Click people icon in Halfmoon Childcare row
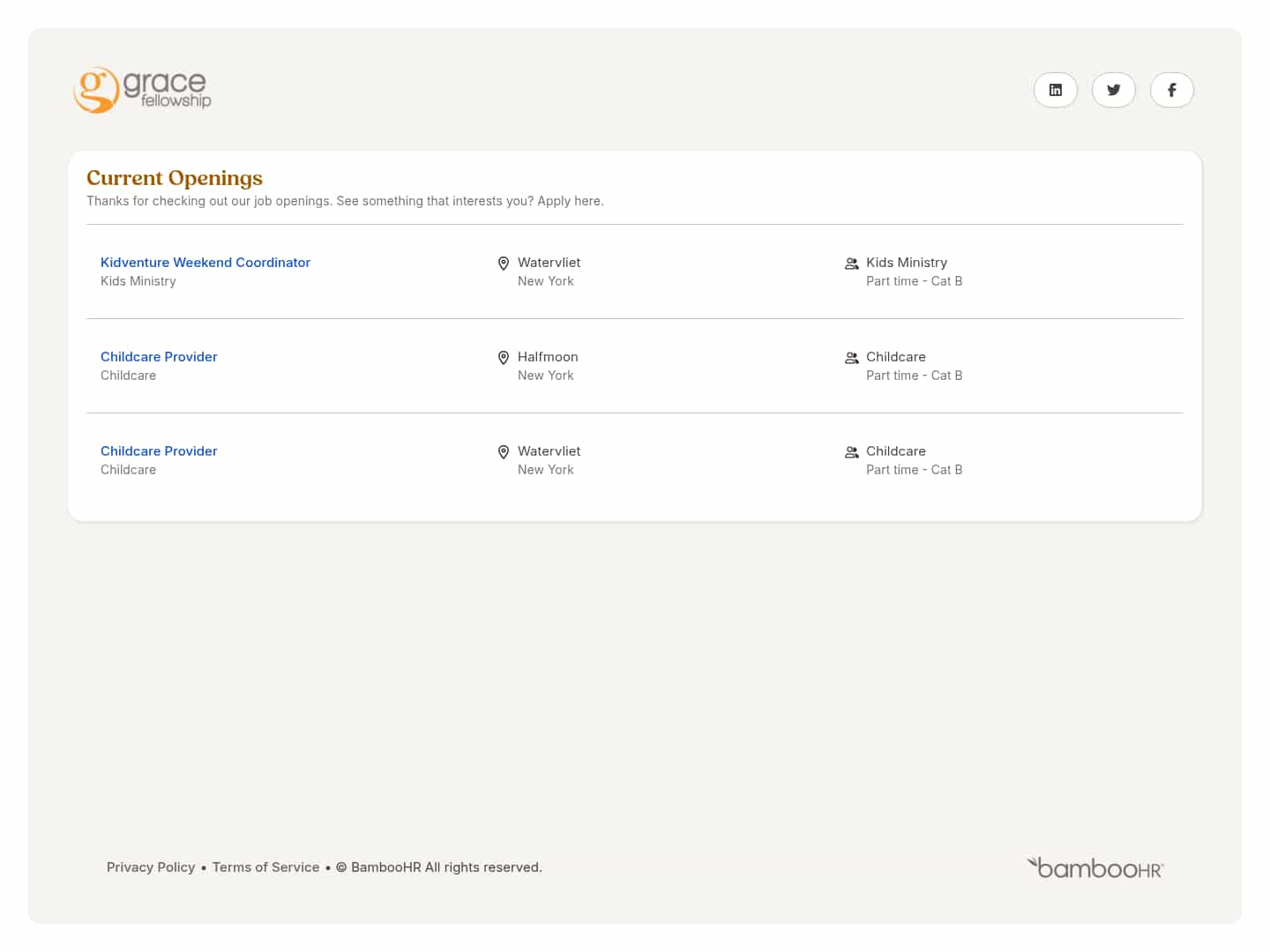Viewport: 1270px width, 952px height. pos(852,358)
